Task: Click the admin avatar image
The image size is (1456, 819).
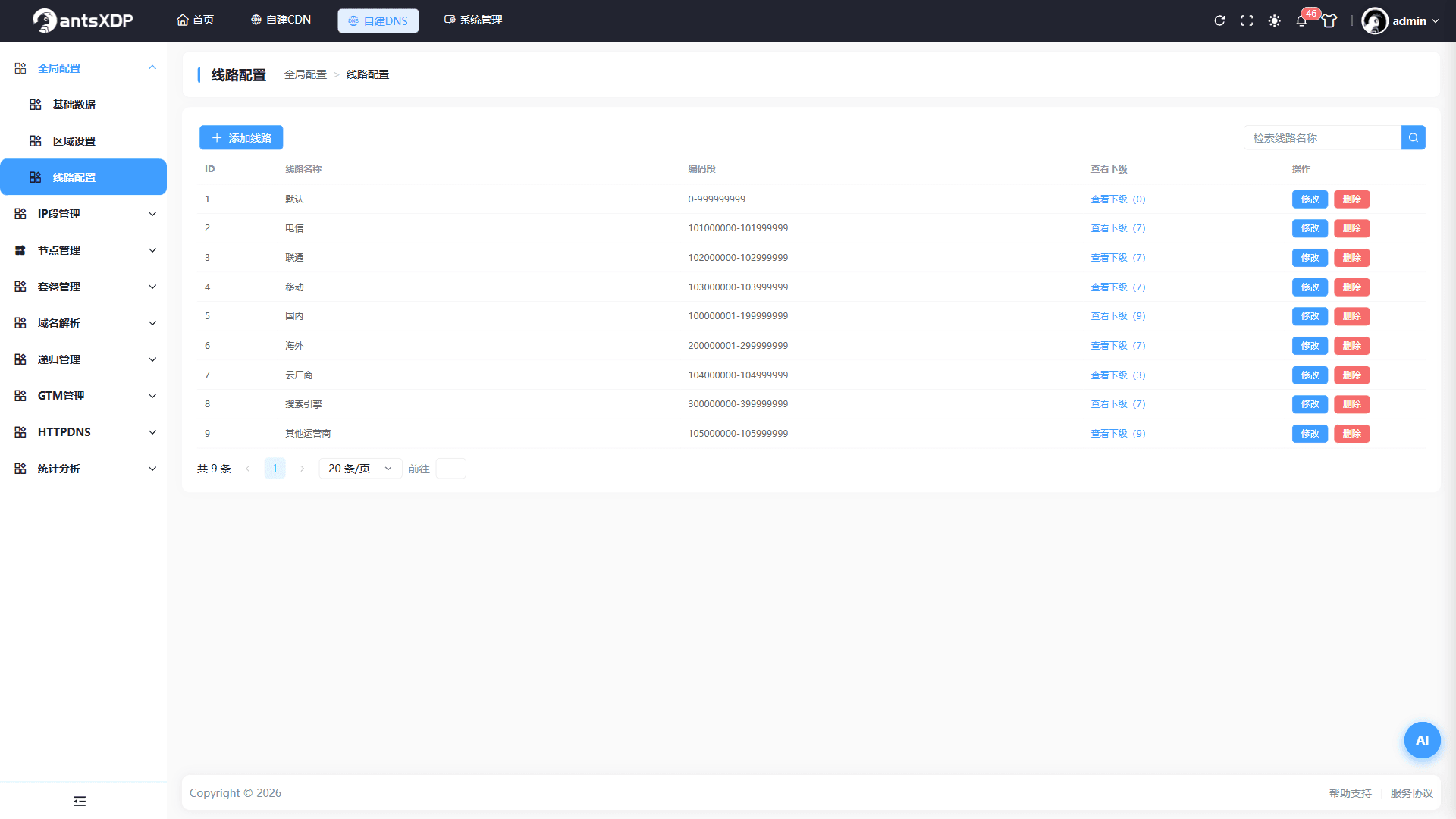Action: (1374, 20)
